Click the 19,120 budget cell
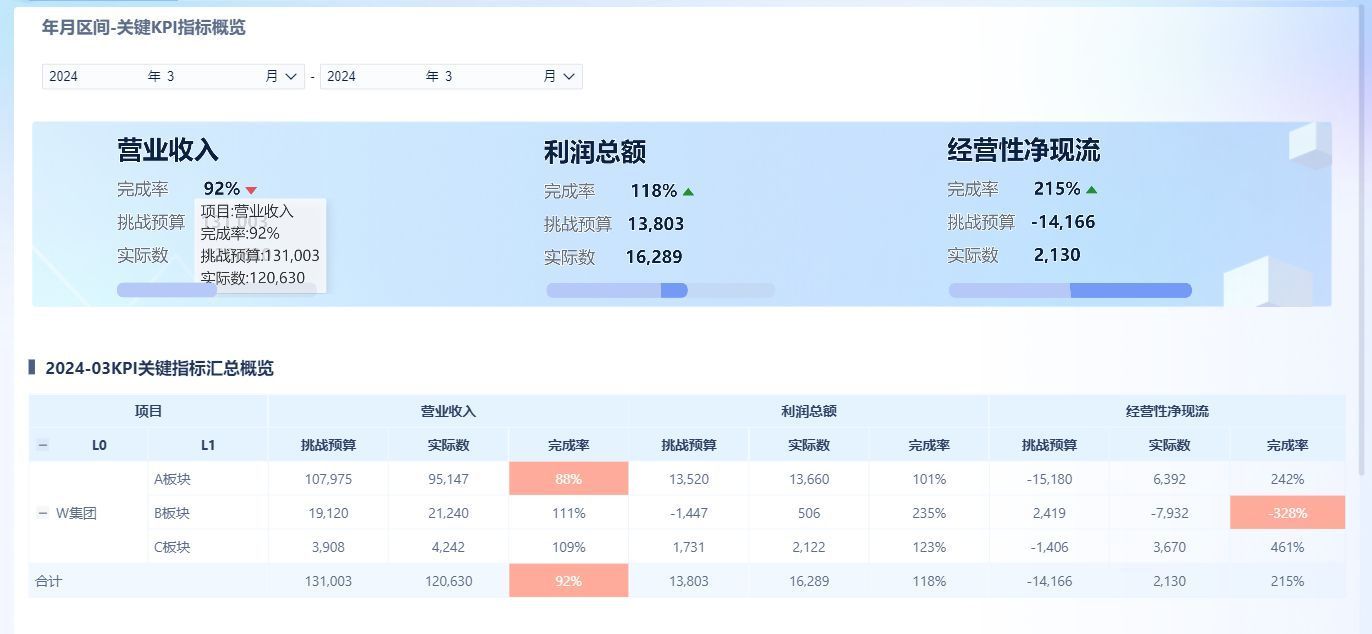1372x634 pixels. pos(328,513)
